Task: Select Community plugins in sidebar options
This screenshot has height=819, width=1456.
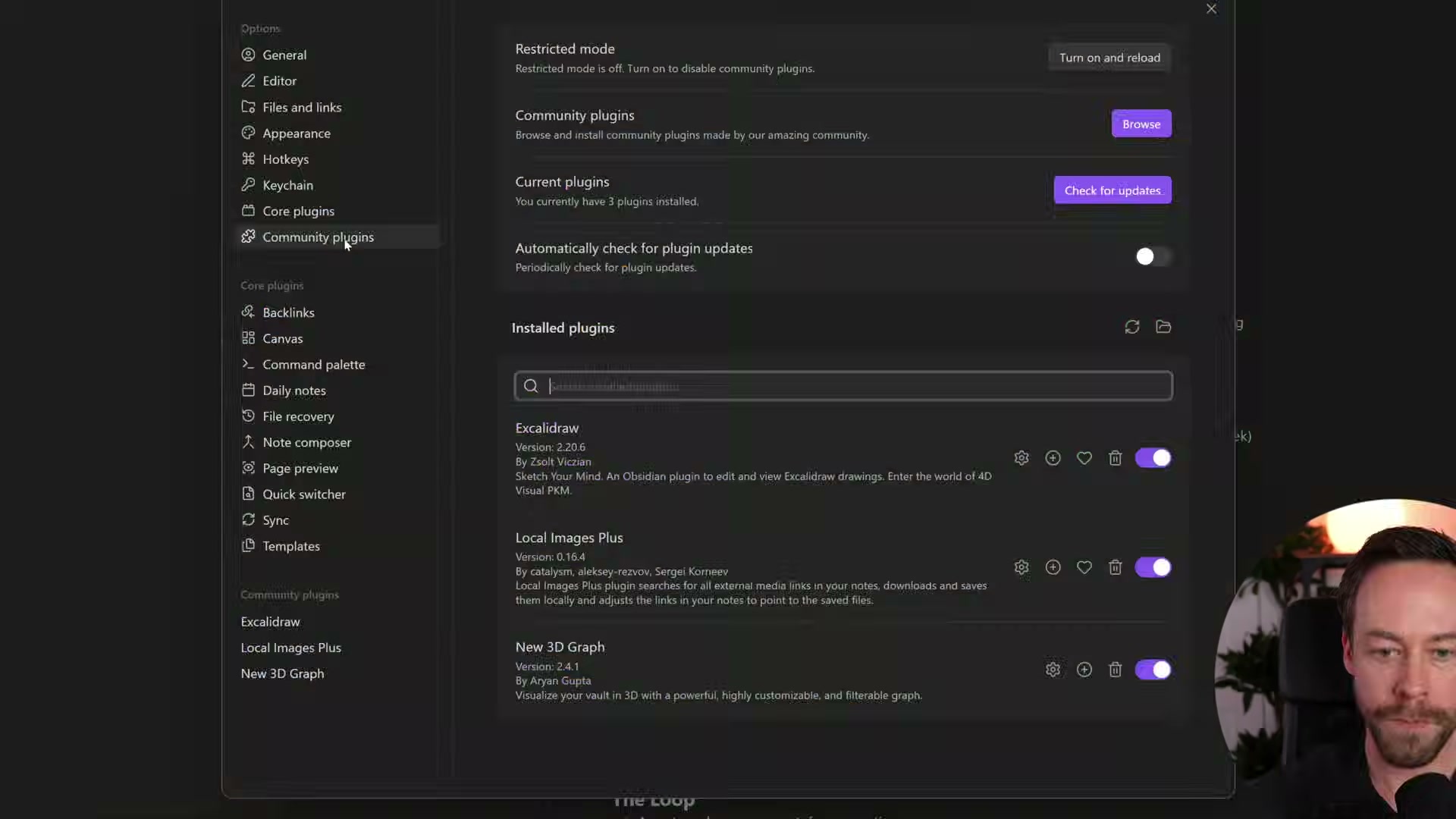Action: pos(337,237)
